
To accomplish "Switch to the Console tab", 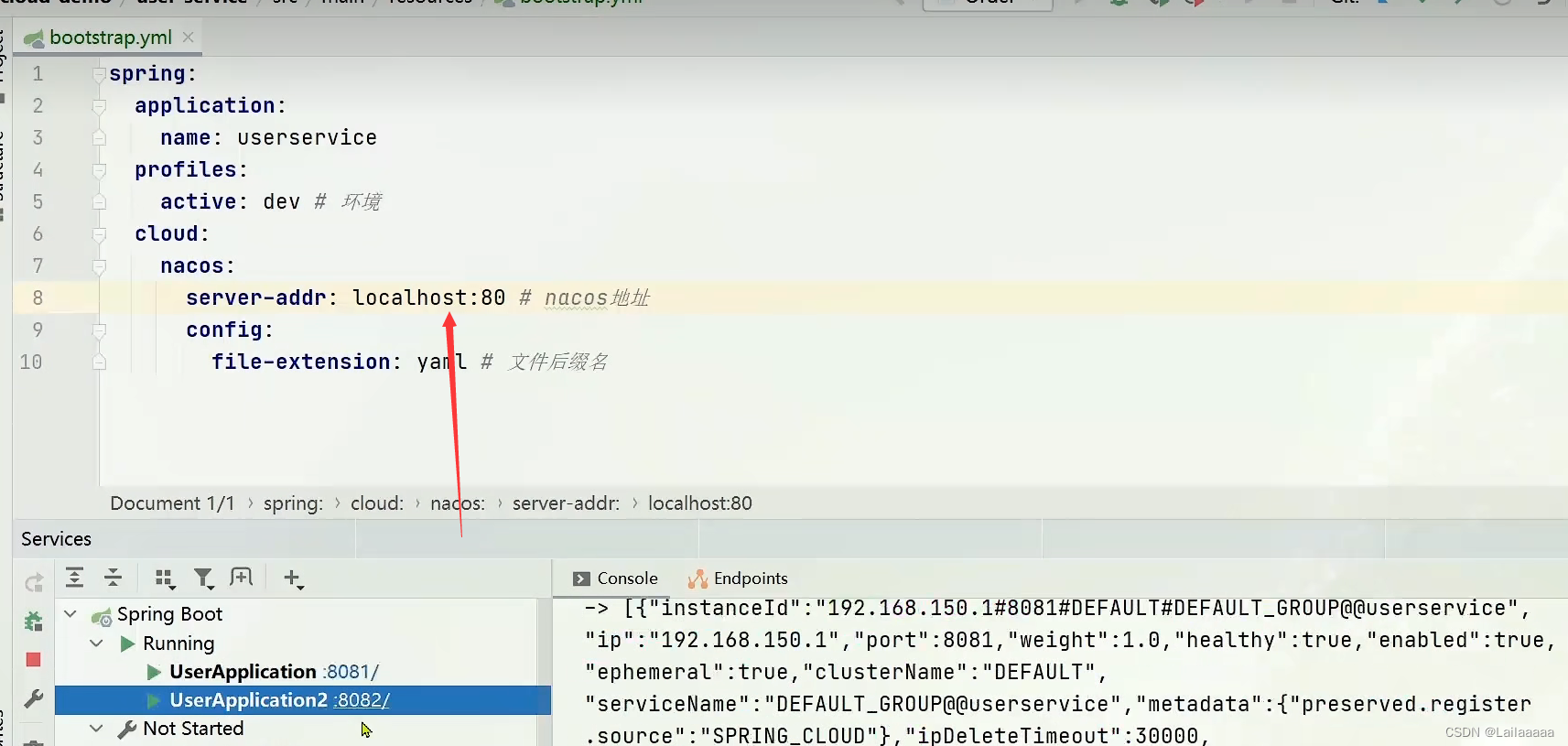I will click(616, 578).
